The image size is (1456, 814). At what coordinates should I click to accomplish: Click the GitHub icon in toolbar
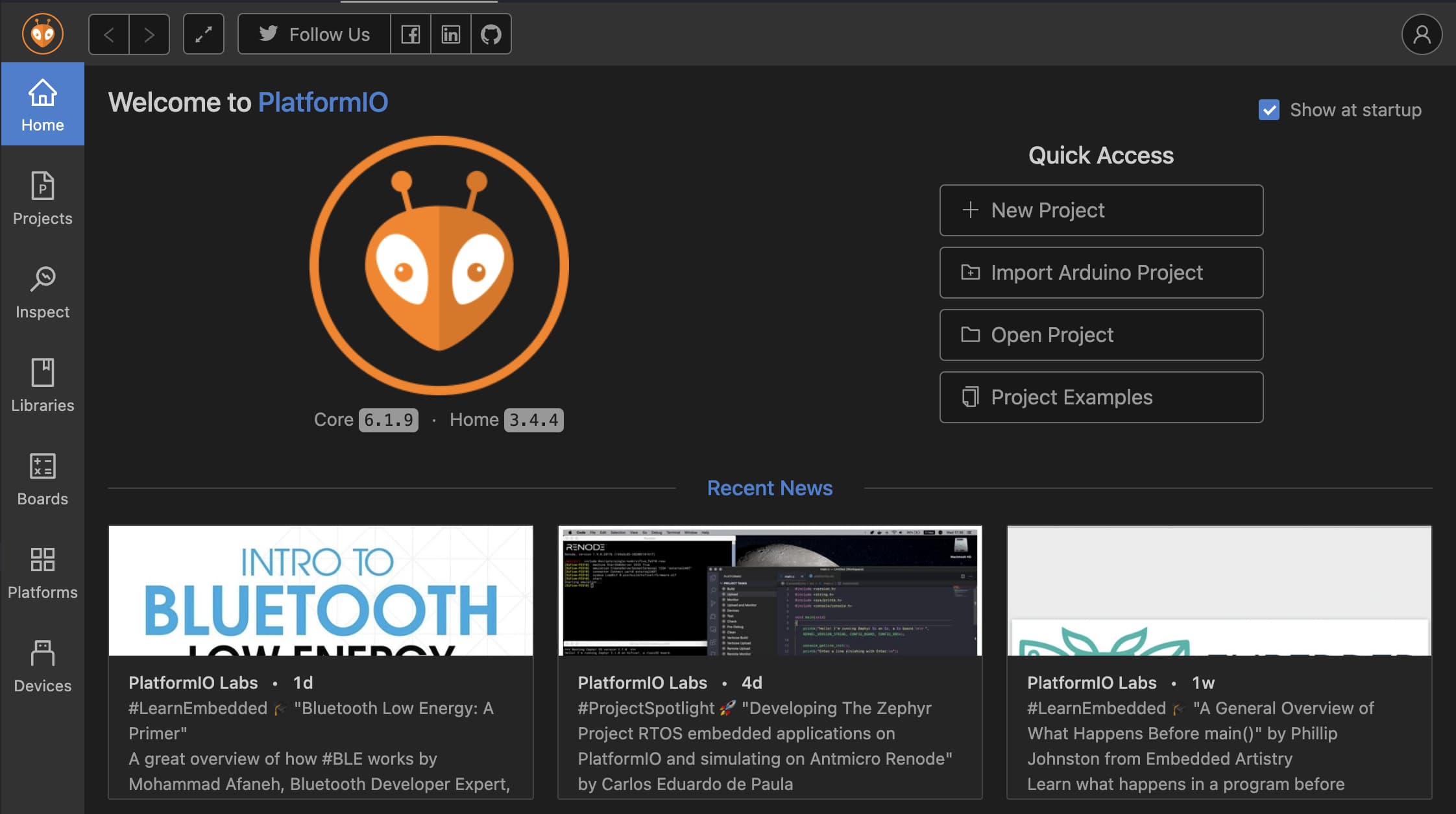(x=491, y=34)
